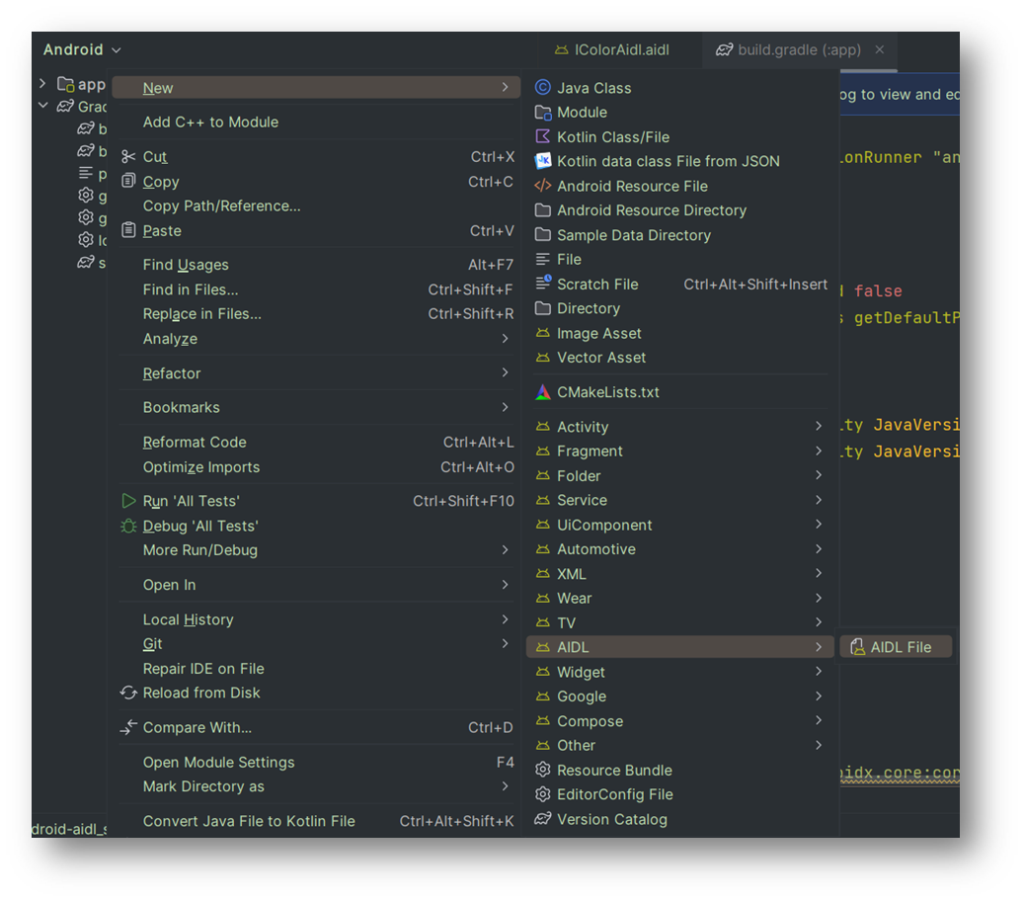Collapse the Gradle Scripts tree node
The width and height of the screenshot is (1024, 902).
click(43, 106)
